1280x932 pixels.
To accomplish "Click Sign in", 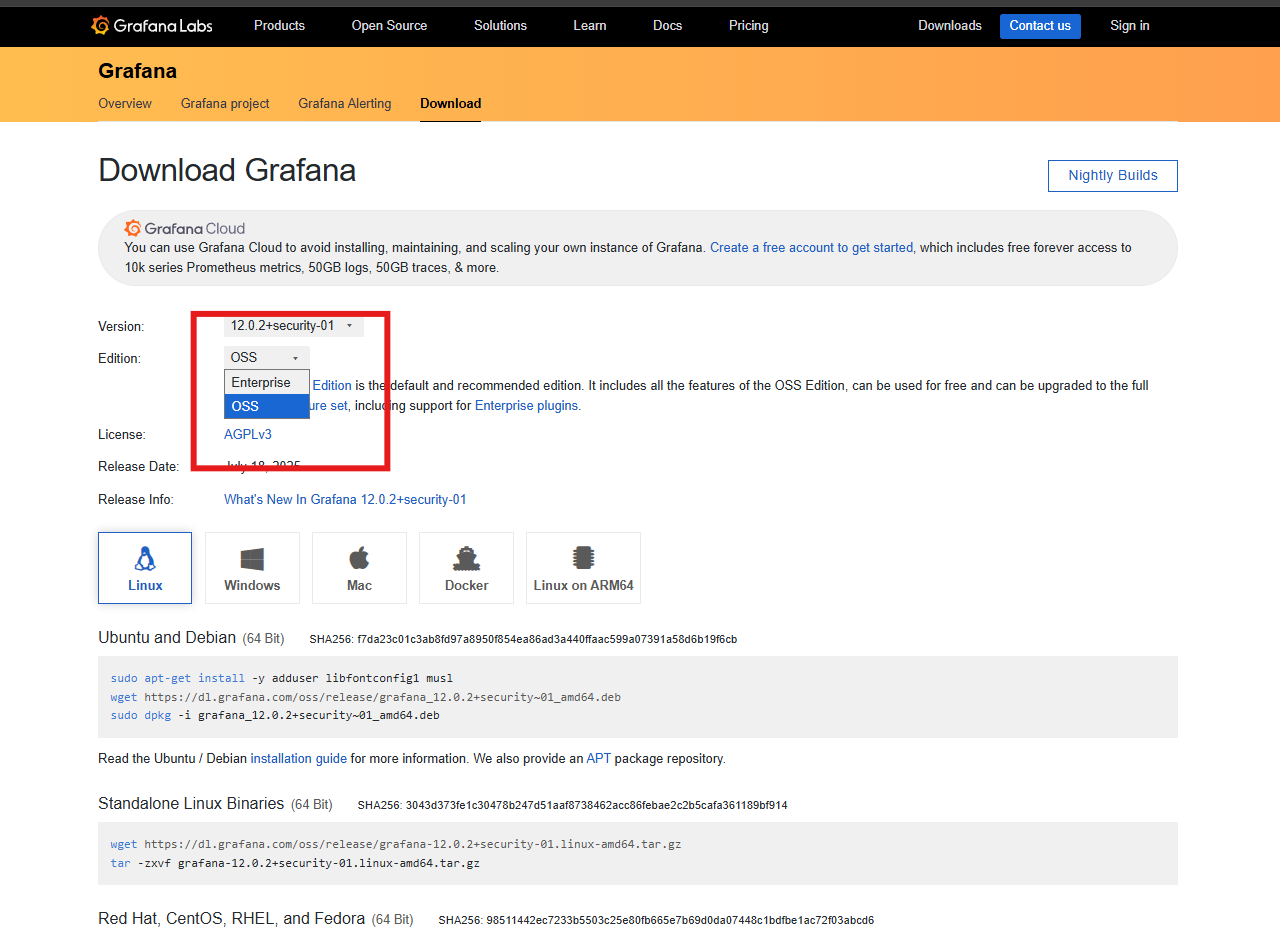I will click(x=1130, y=25).
